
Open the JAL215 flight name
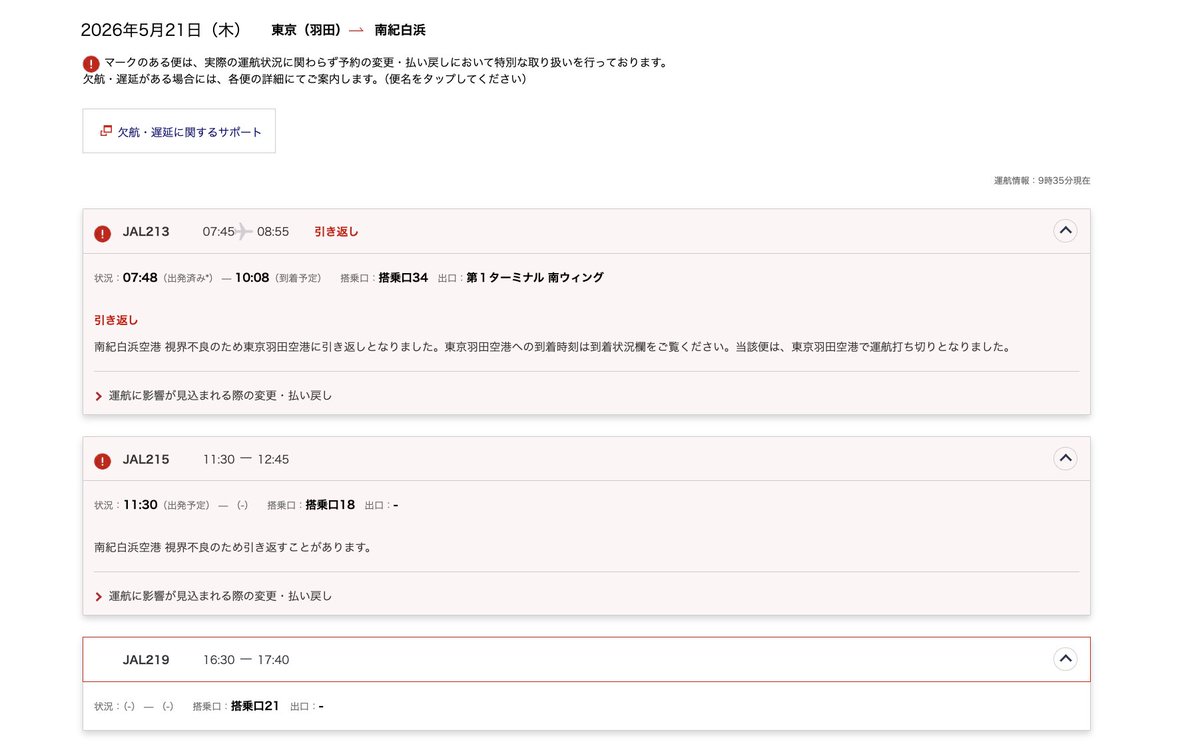[x=146, y=460]
